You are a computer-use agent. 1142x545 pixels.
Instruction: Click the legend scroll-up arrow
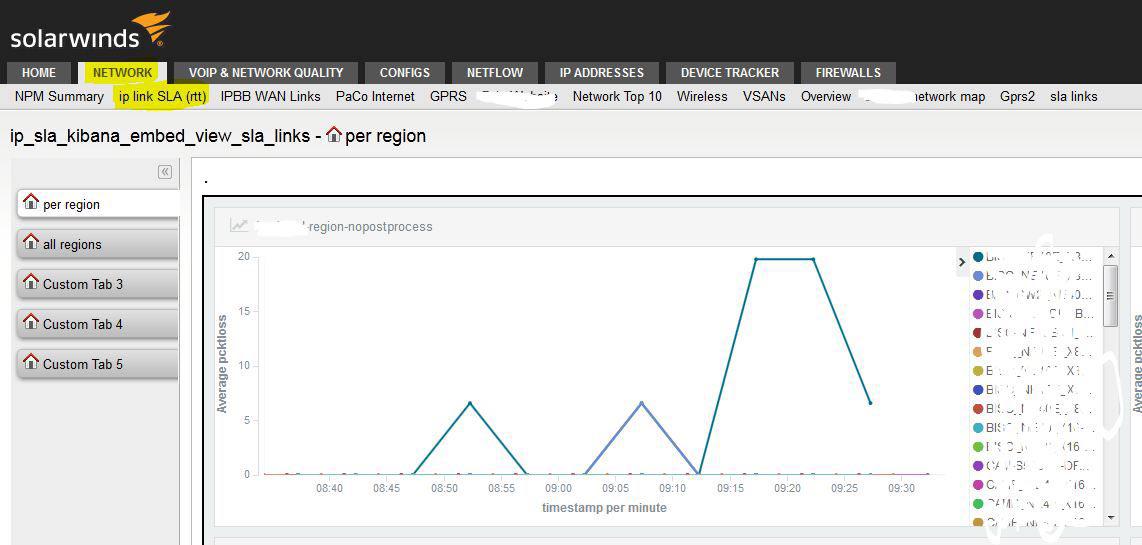click(1111, 256)
